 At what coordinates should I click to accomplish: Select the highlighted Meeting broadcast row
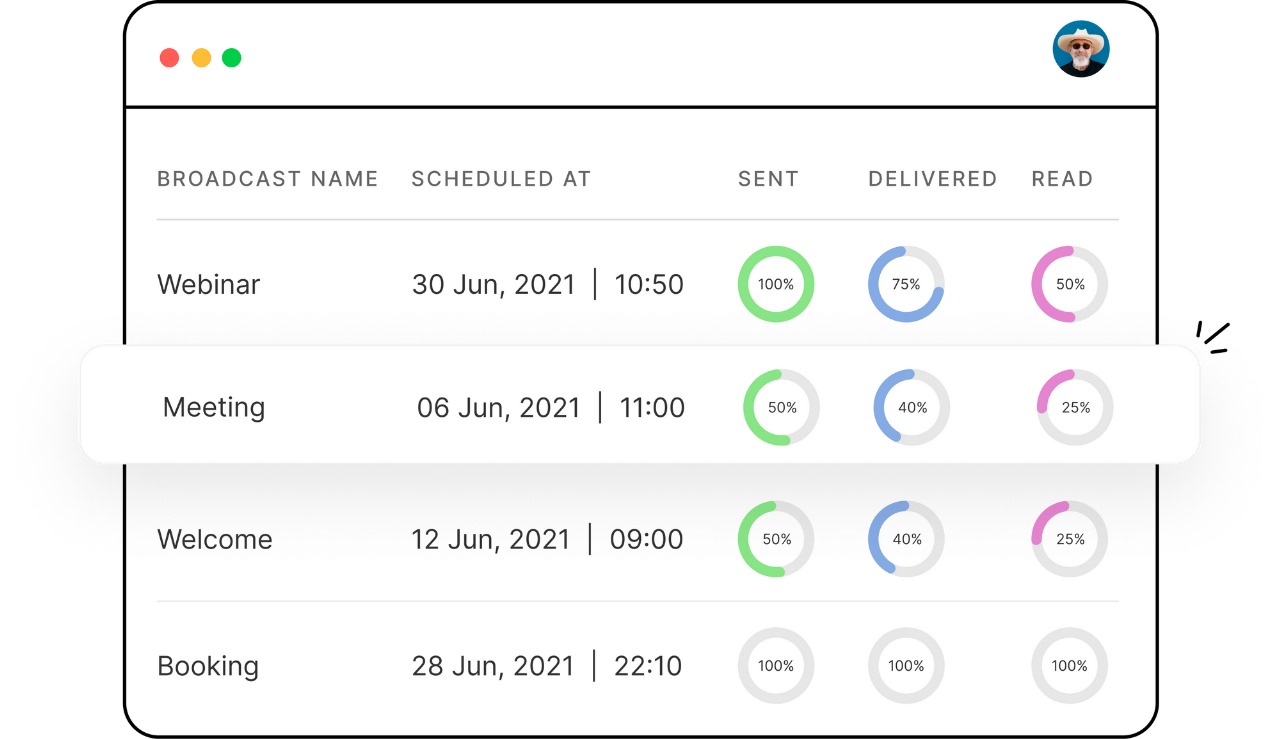(x=640, y=405)
